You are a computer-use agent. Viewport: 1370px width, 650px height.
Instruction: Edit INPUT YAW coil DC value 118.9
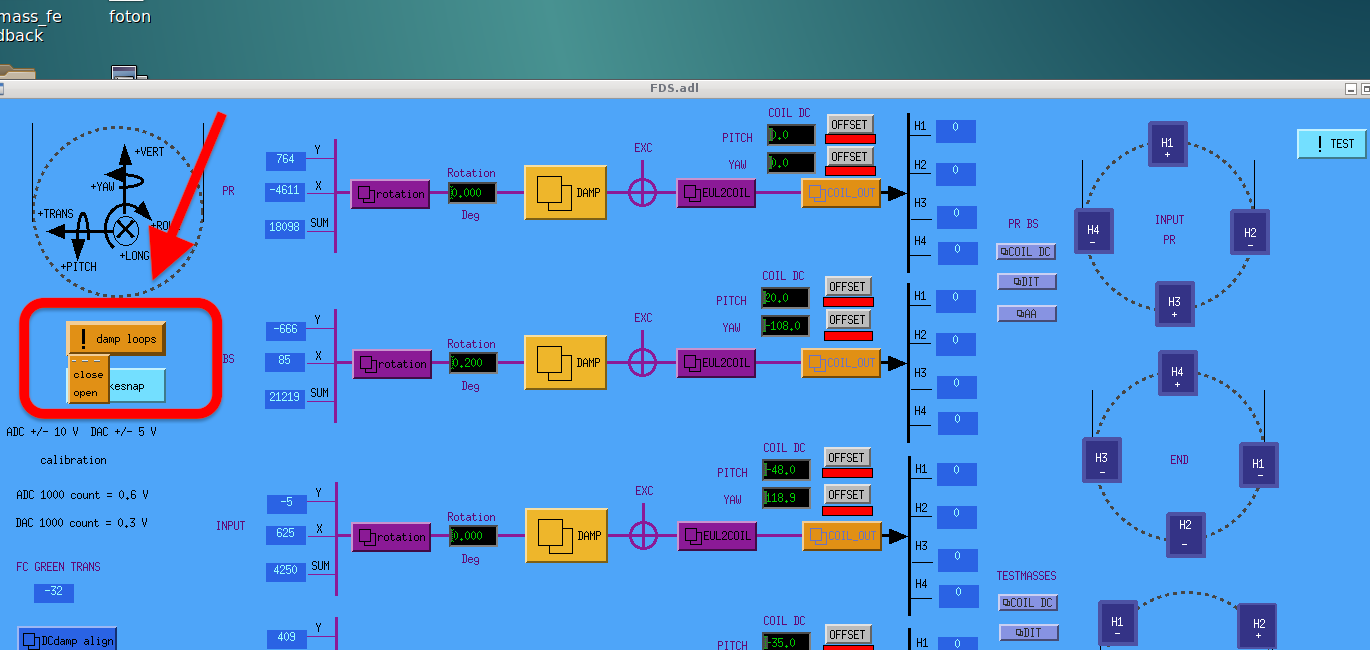click(x=786, y=498)
